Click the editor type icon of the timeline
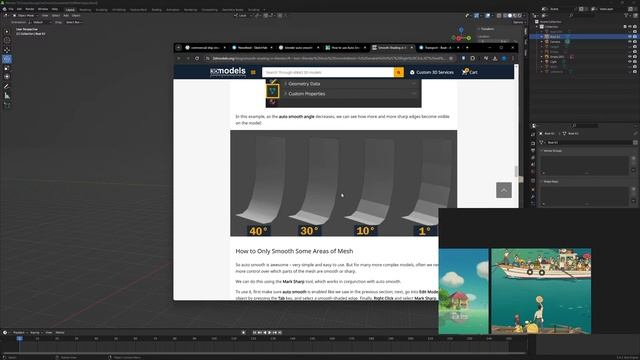The height and width of the screenshot is (360, 640). tap(5, 333)
